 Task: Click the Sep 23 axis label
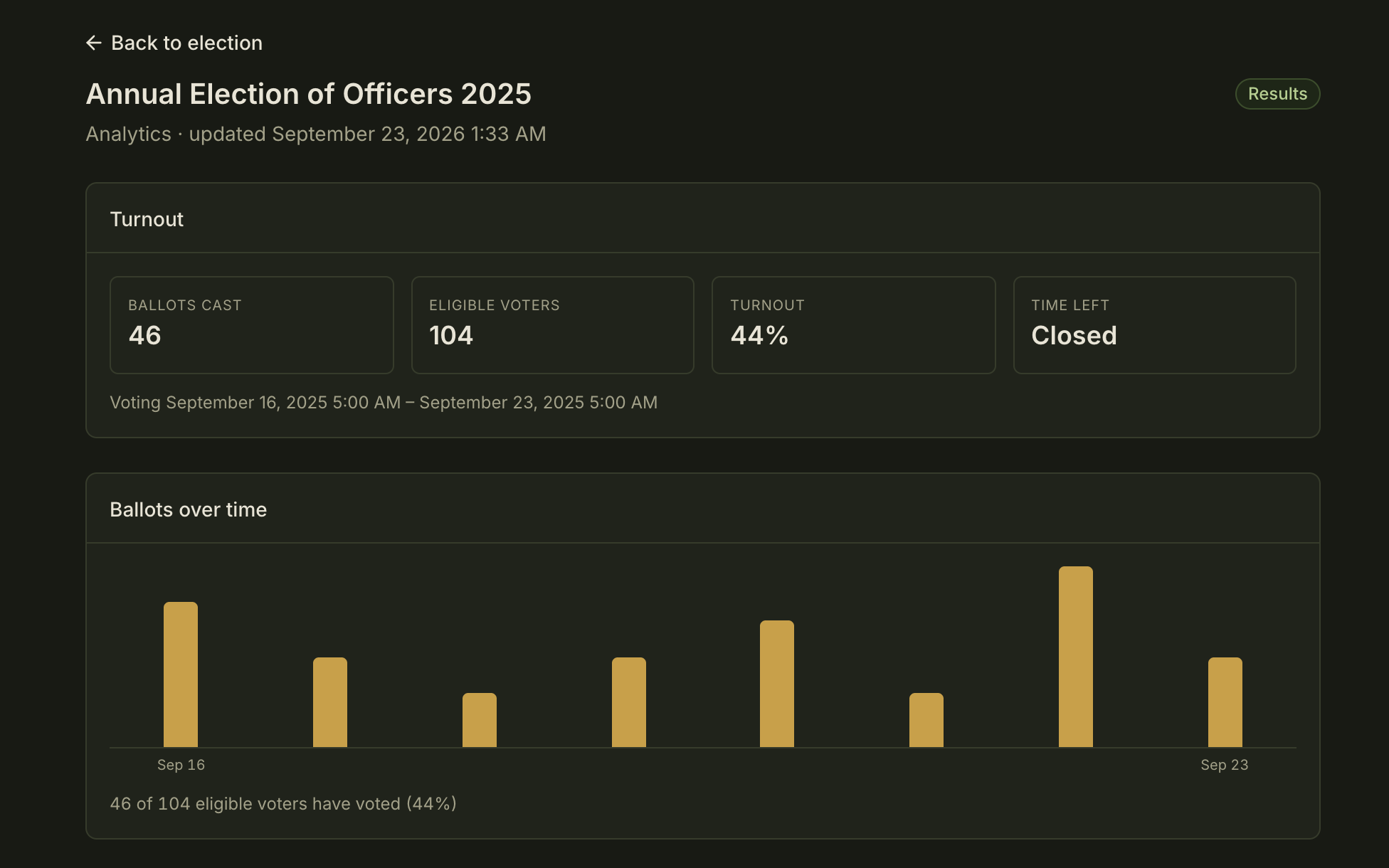pyautogui.click(x=1225, y=765)
